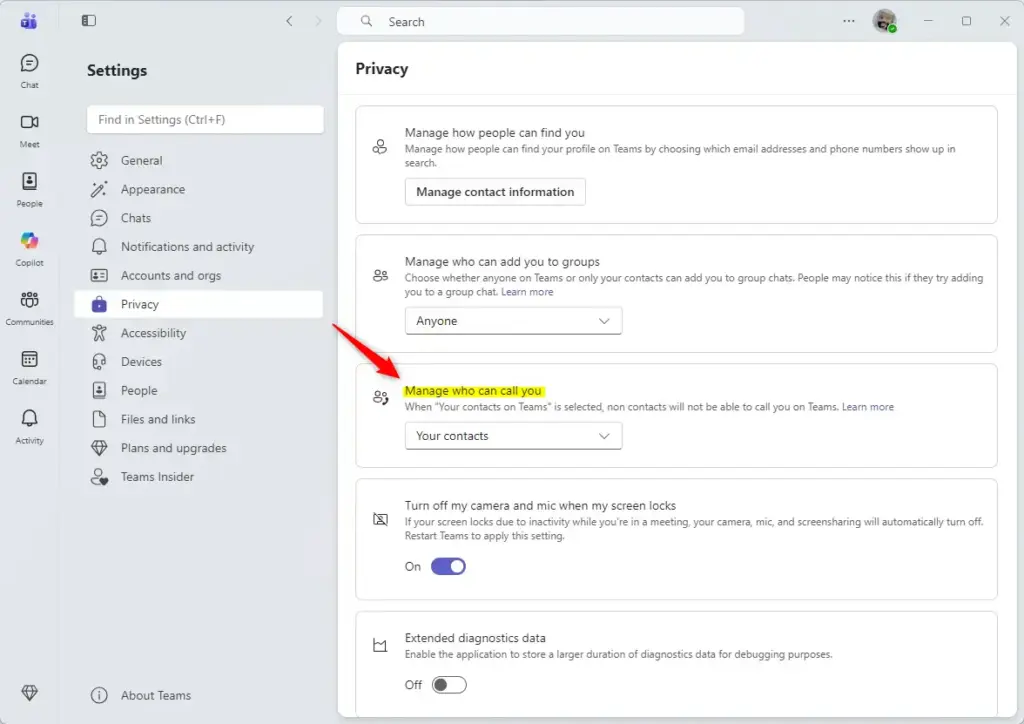Open Appearance settings
Screen dimensions: 1024x724
(x=199, y=189)
